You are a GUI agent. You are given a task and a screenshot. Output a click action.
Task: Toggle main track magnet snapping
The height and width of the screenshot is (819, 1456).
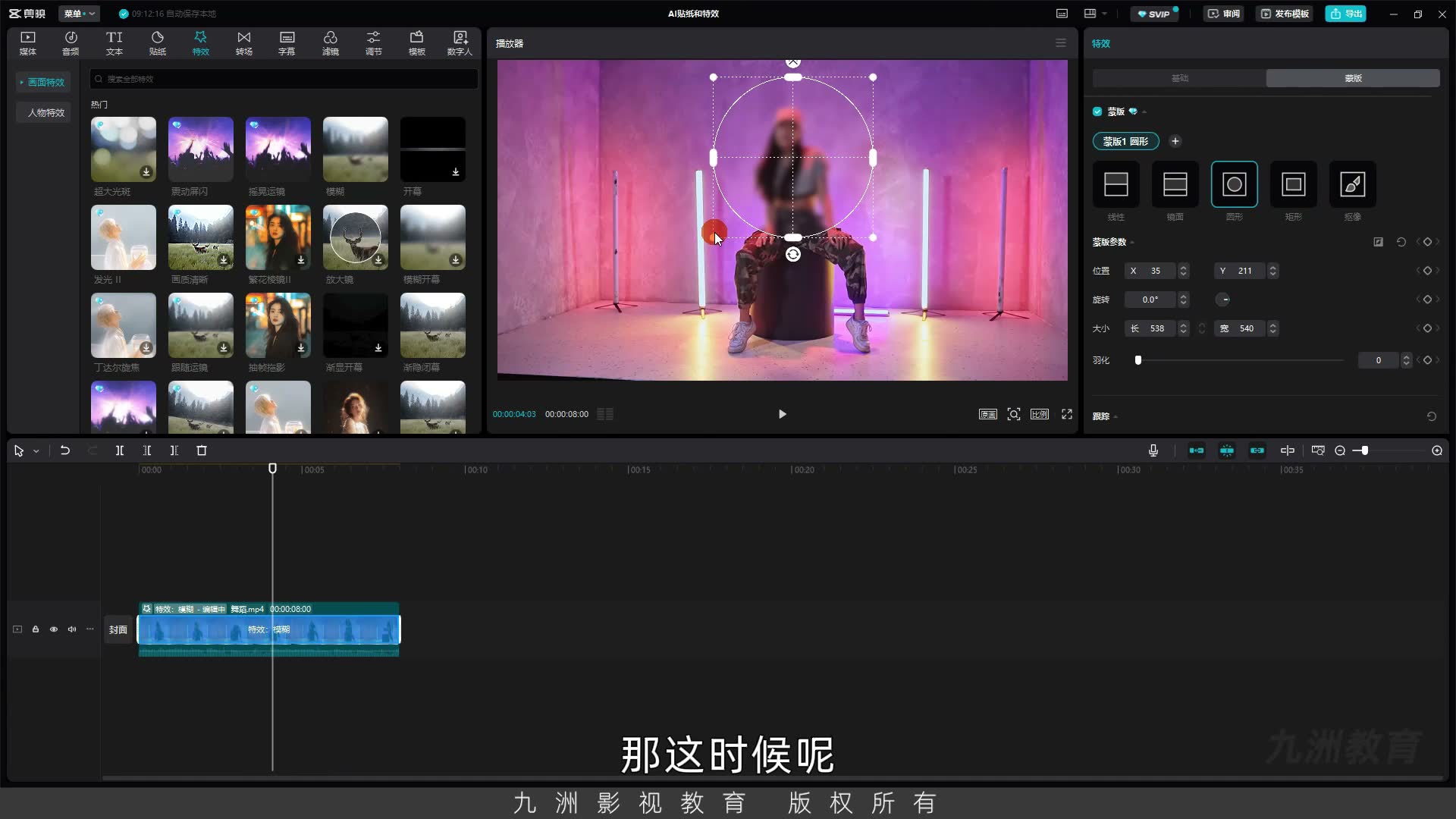coord(1197,450)
